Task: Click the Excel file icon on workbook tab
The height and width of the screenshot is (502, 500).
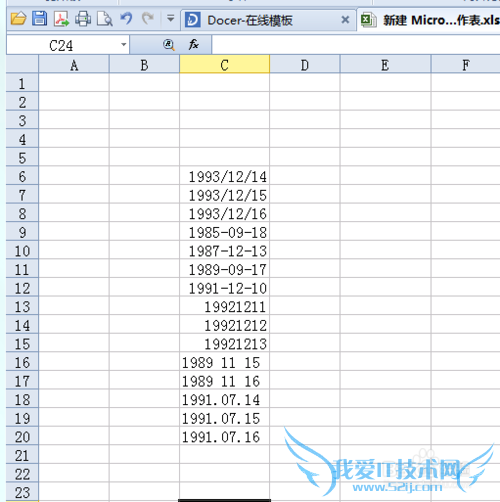Action: point(369,20)
